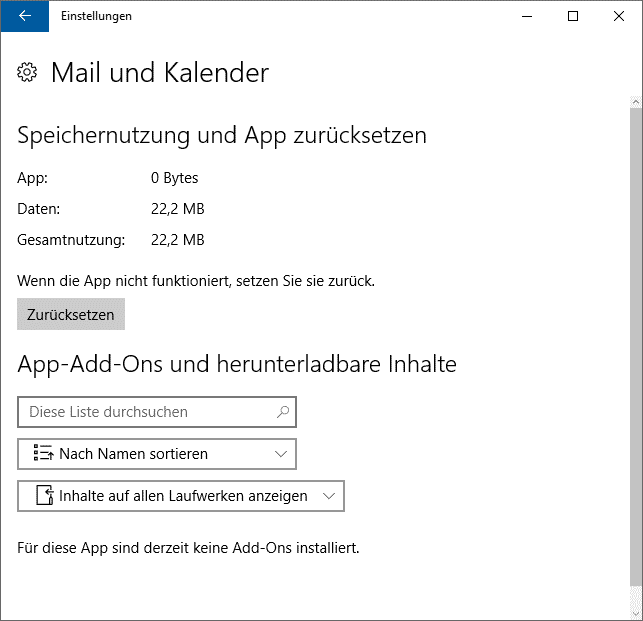The height and width of the screenshot is (621, 643).
Task: Click the vertical scrollbar thumb
Action: [x=636, y=347]
